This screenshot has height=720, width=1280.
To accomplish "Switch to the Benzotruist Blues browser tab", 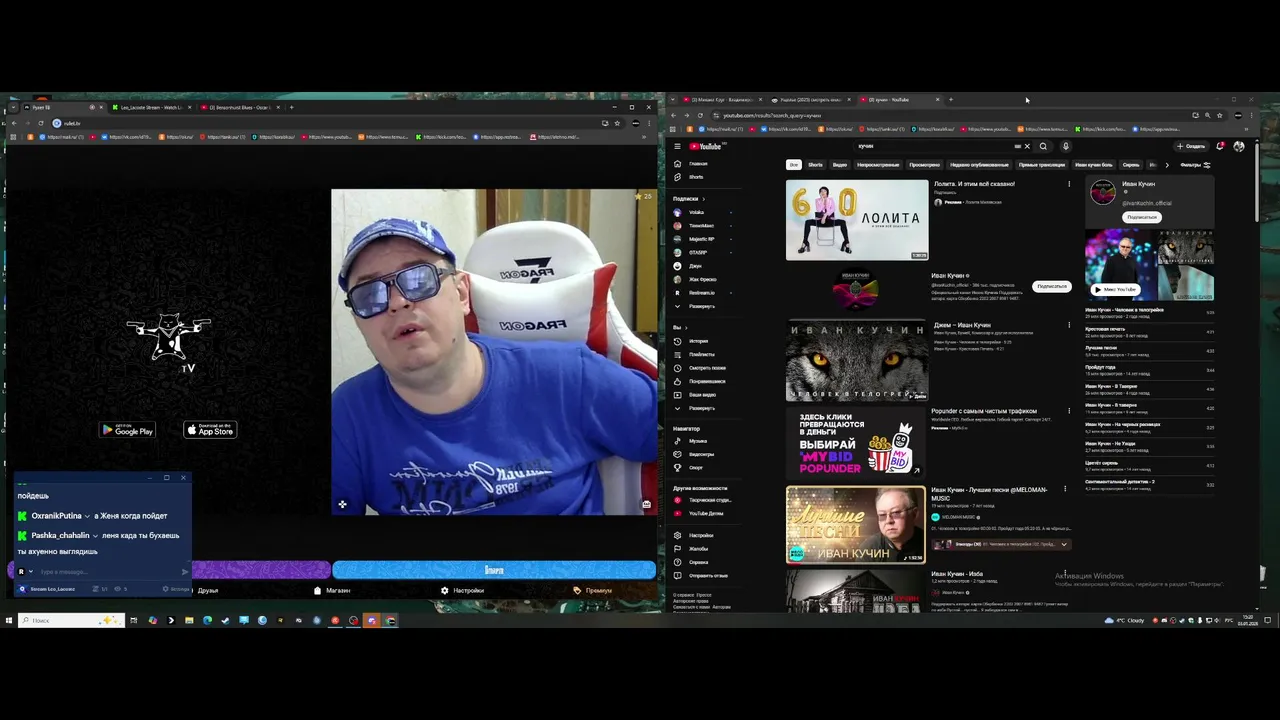I will click(240, 107).
